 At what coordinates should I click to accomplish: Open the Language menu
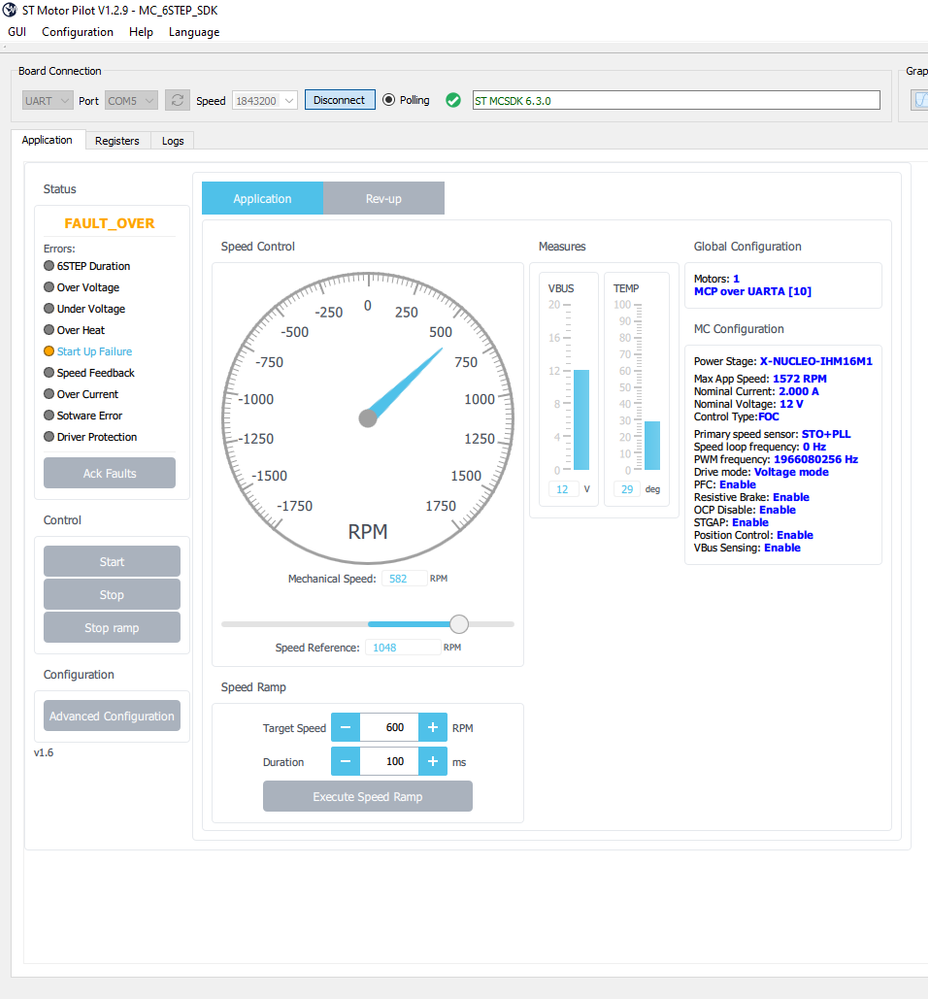coord(194,32)
